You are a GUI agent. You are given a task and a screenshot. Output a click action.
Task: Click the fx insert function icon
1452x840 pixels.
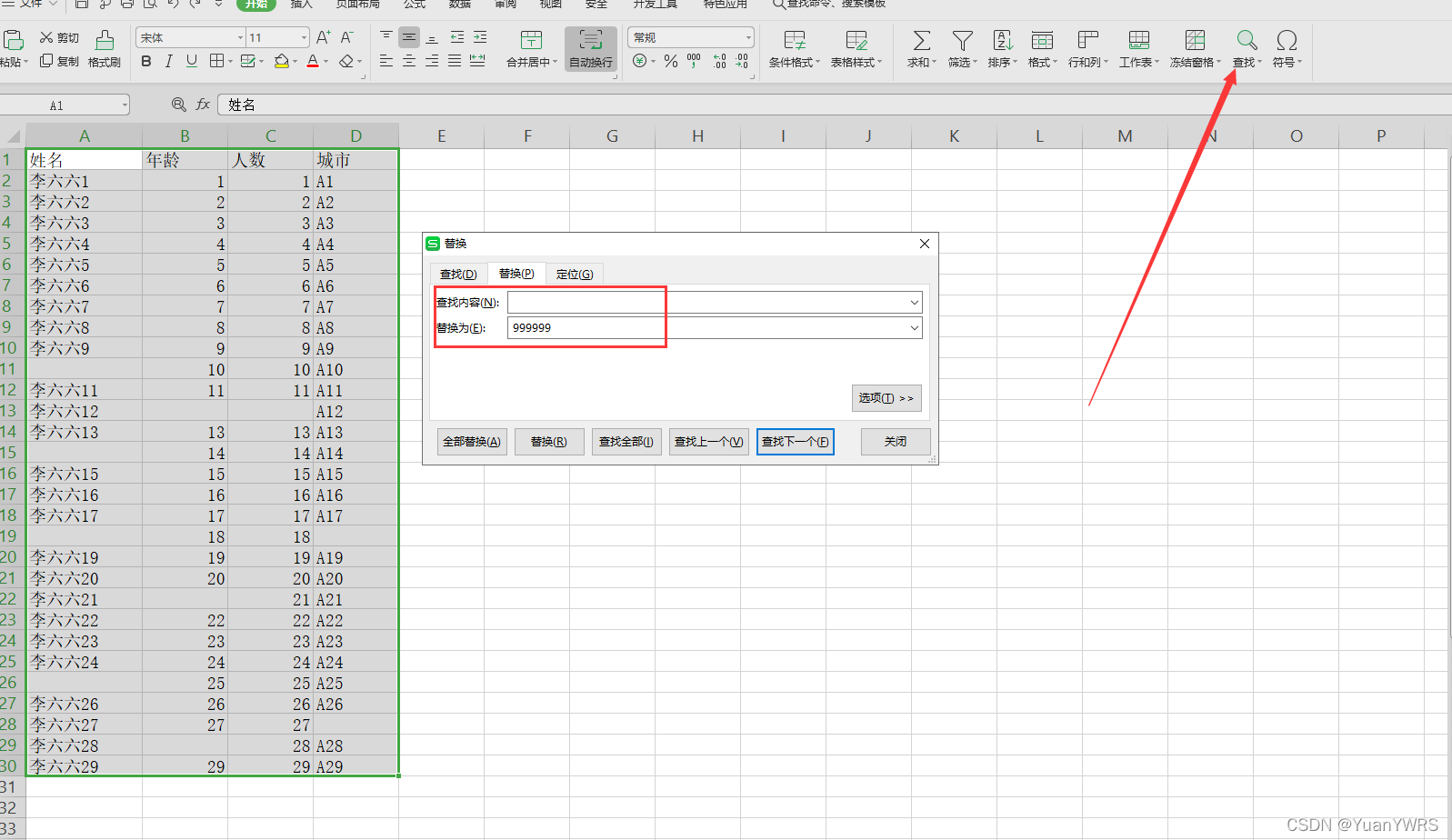point(203,105)
